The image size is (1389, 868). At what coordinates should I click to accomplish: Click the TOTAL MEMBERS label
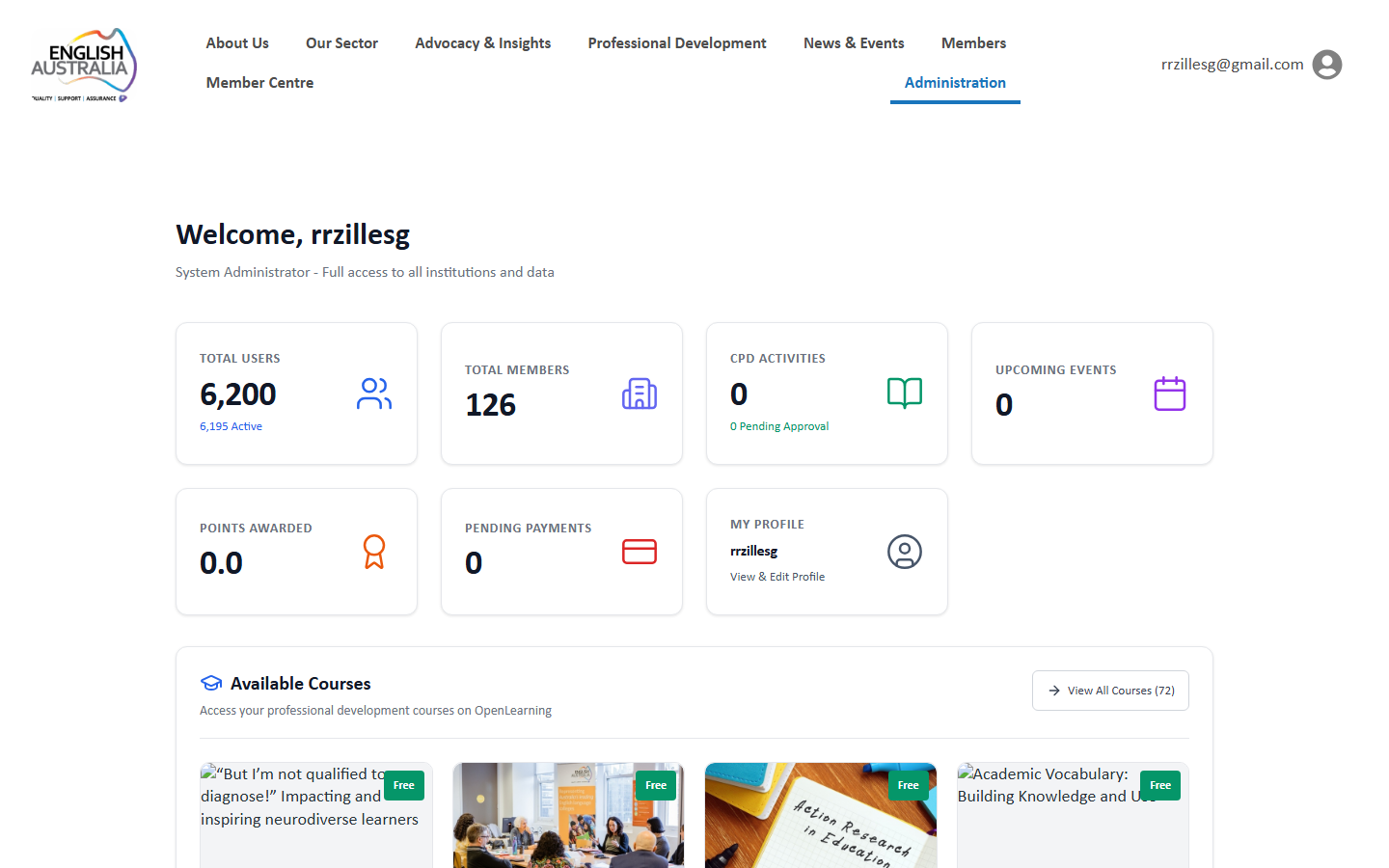517,370
